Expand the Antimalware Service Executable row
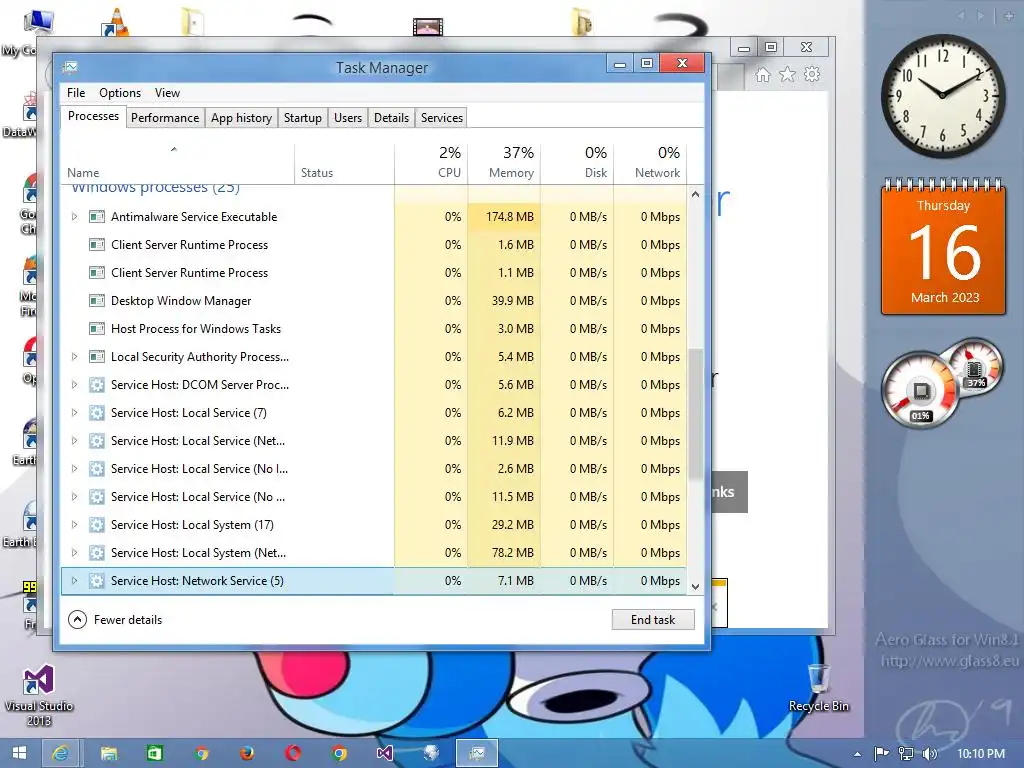Viewport: 1024px width, 768px height. [x=74, y=217]
